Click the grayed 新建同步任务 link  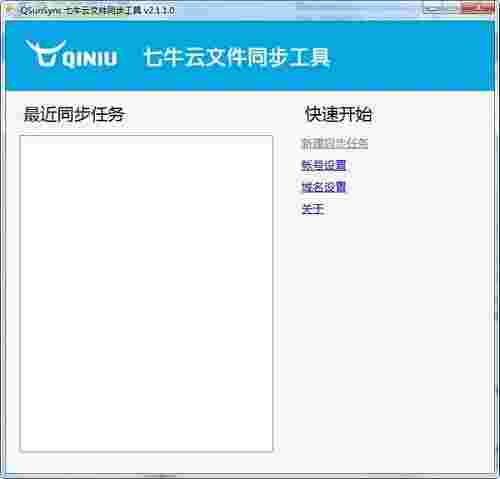pyautogui.click(x=334, y=144)
